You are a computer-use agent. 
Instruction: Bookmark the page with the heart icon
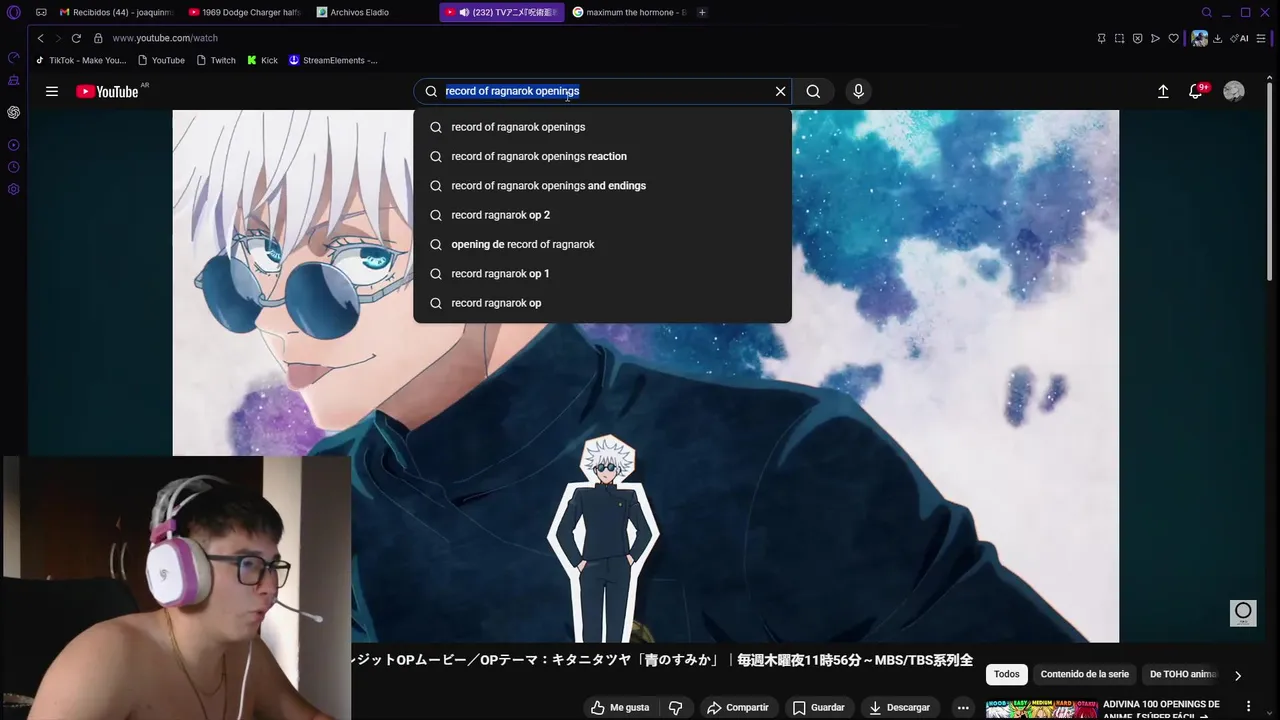(1173, 38)
